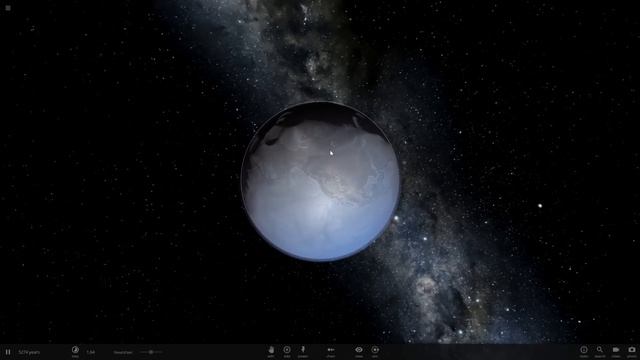Click the elapsed years time readout
Screen dimensions: 640x360
click(x=29, y=352)
